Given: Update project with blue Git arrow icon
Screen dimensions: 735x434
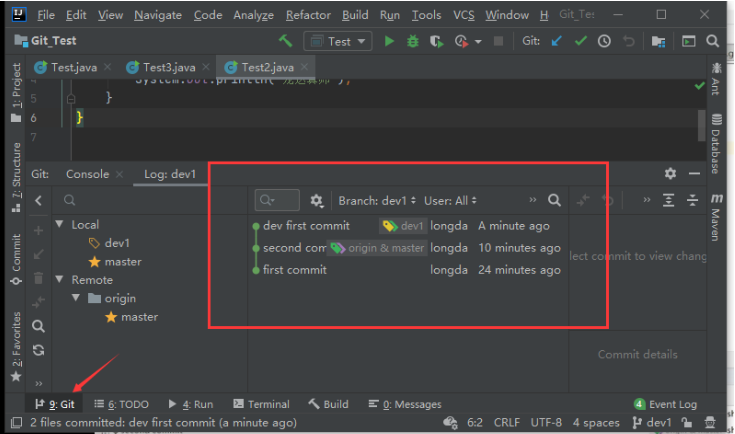Looking at the screenshot, I should pos(556,41).
